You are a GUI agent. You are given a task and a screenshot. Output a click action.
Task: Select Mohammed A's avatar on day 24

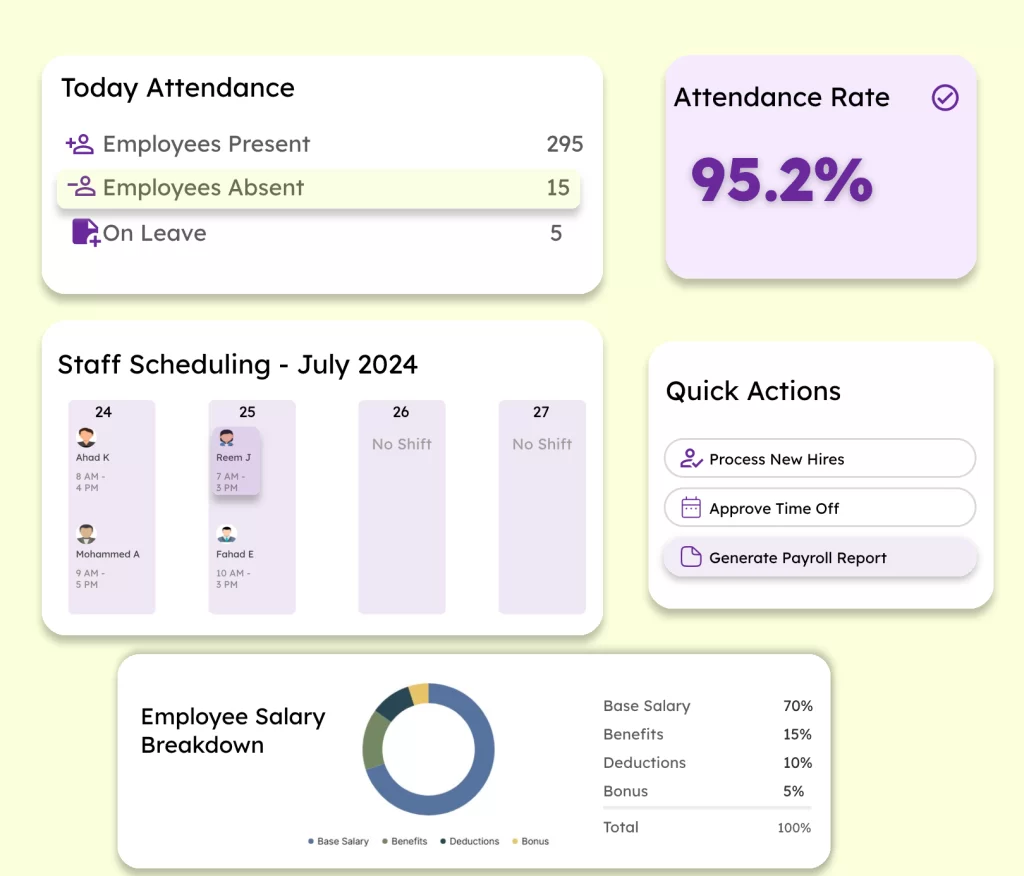tap(86, 534)
